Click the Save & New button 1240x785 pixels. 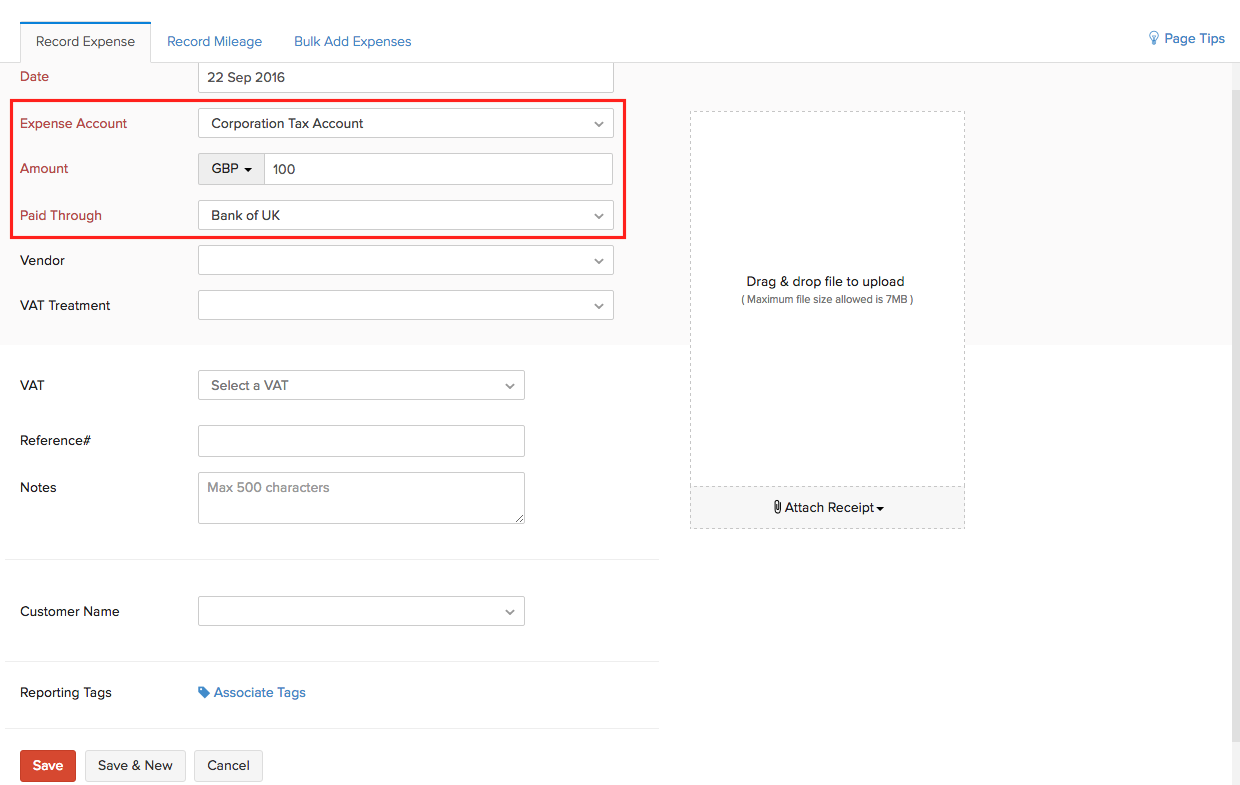(135, 766)
